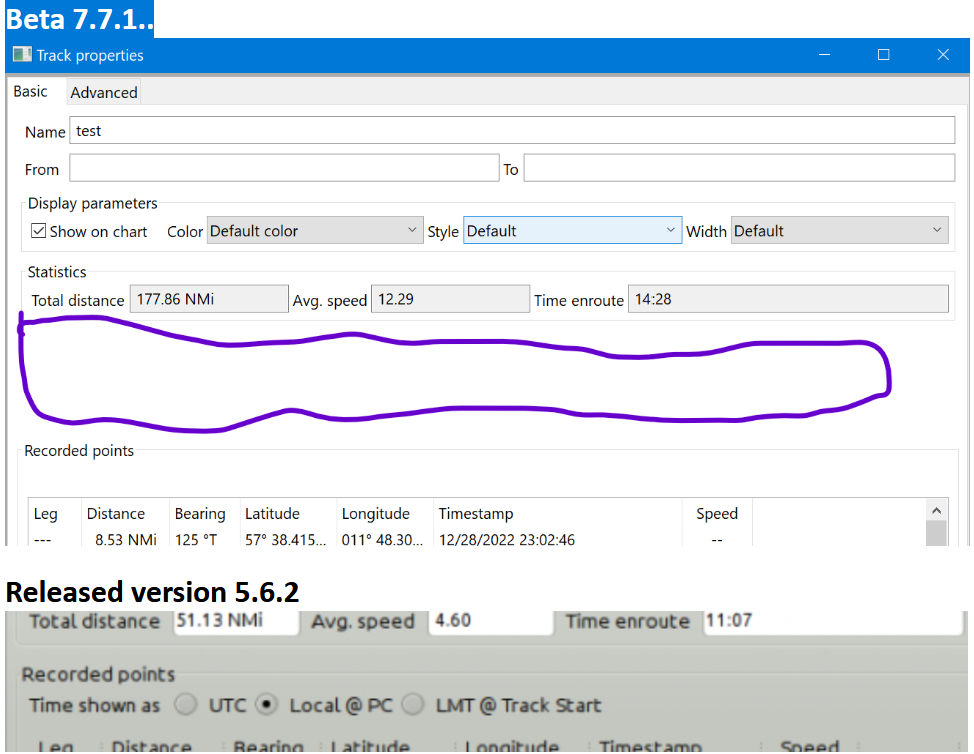Select the UTC time display radio button

(186, 705)
